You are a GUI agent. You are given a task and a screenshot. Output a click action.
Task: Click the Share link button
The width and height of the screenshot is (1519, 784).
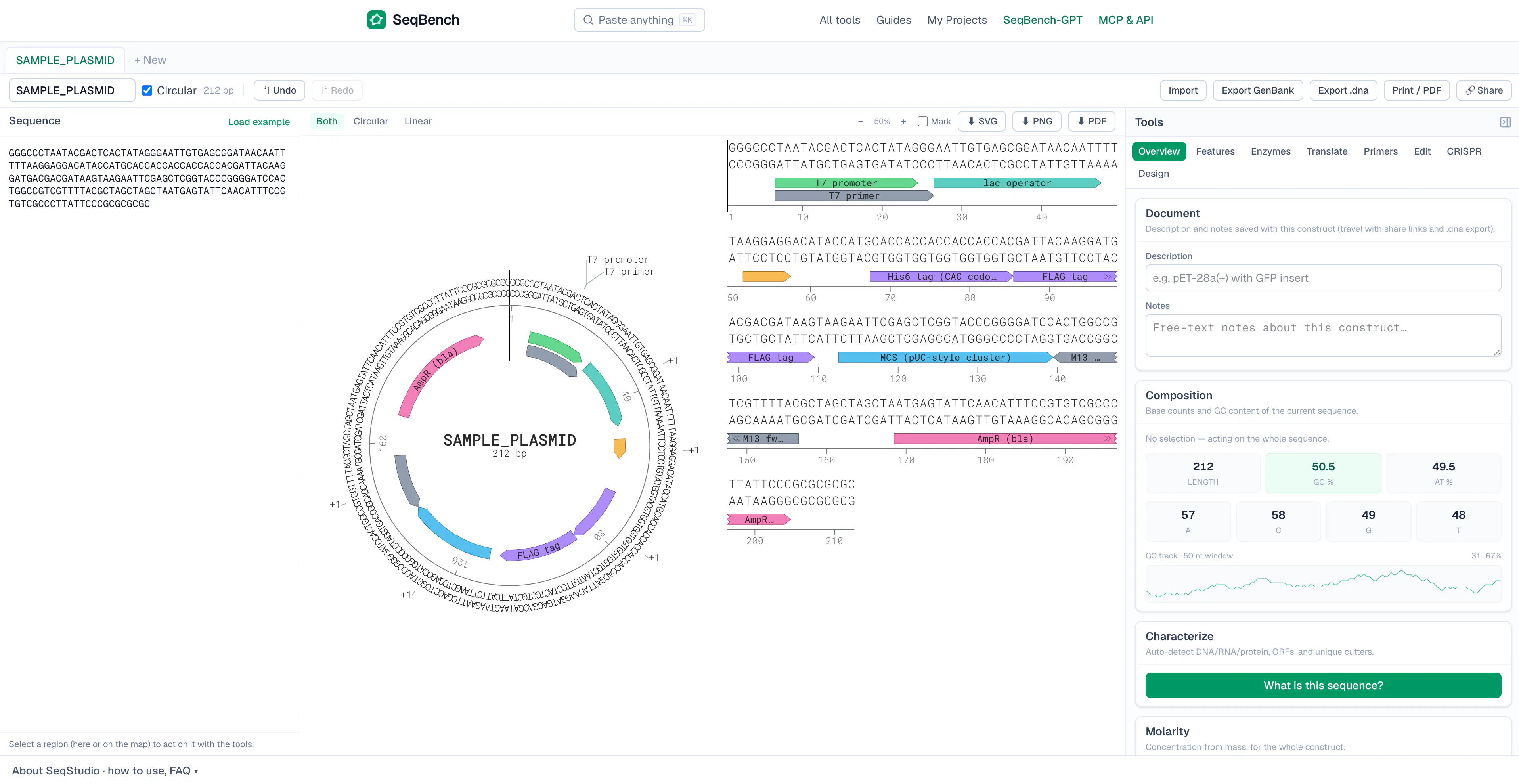click(1484, 90)
